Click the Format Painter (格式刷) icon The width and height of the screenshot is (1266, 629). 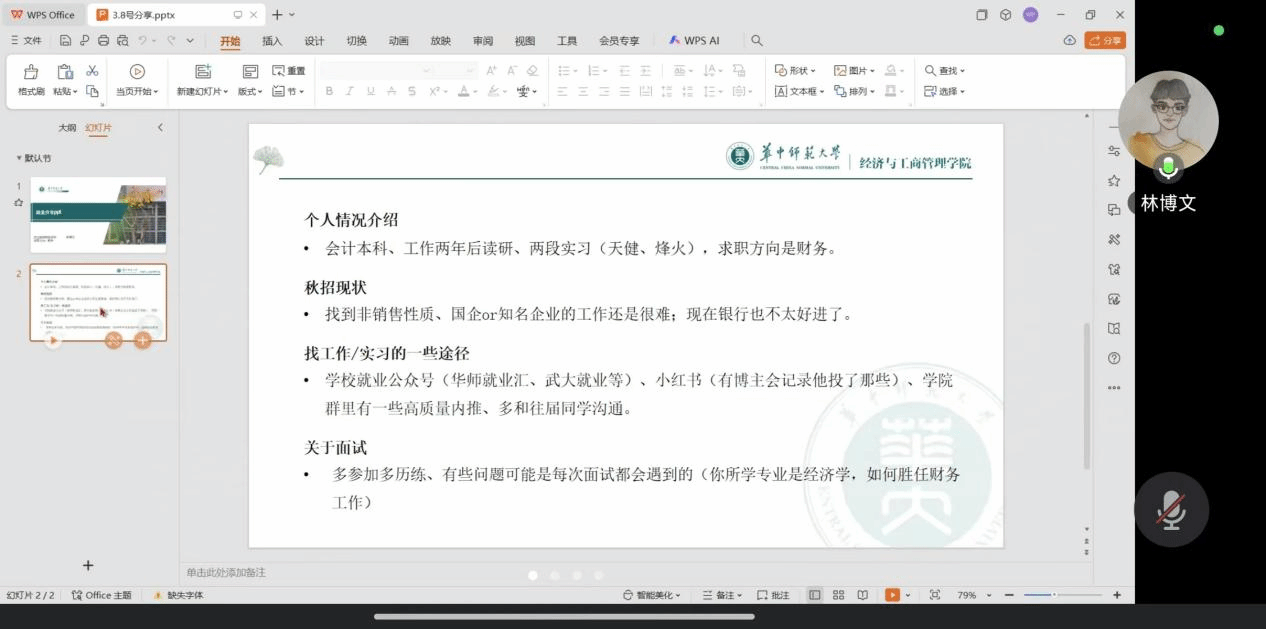pyautogui.click(x=31, y=72)
